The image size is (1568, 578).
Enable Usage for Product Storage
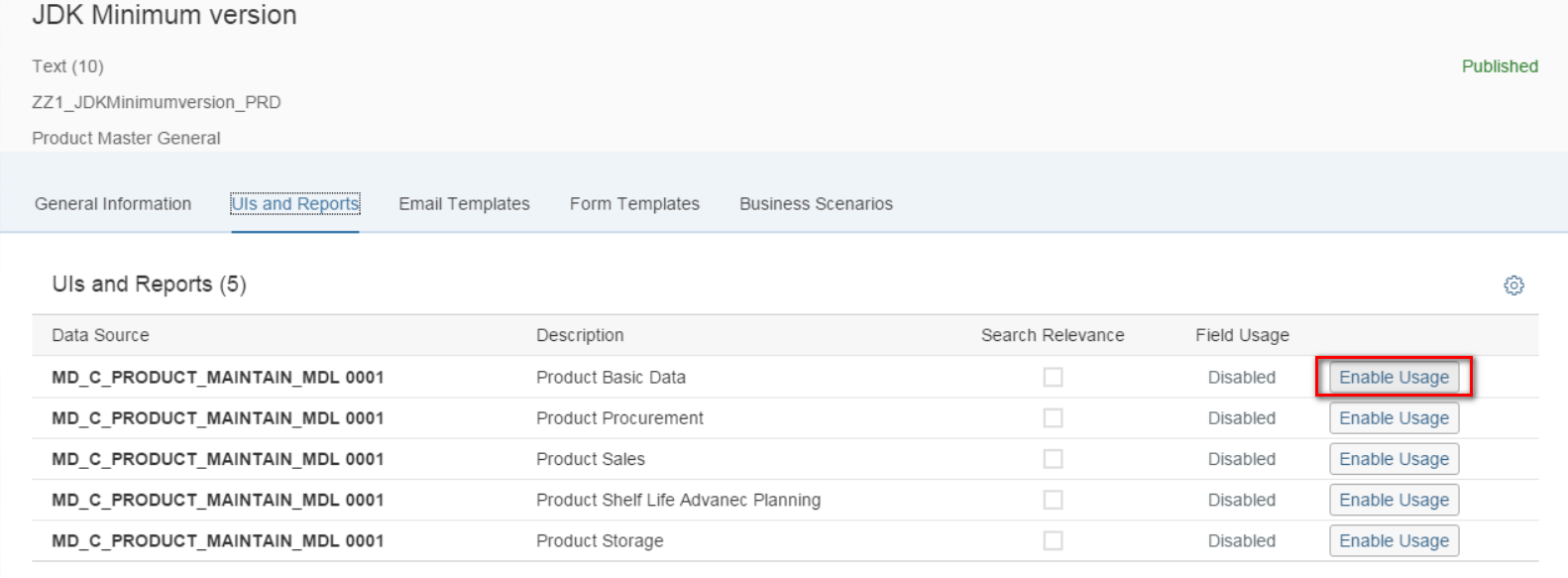tap(1394, 540)
